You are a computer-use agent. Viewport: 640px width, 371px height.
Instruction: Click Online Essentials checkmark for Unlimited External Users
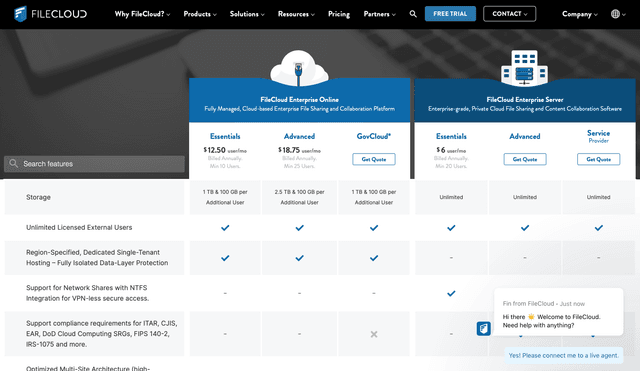pos(225,228)
